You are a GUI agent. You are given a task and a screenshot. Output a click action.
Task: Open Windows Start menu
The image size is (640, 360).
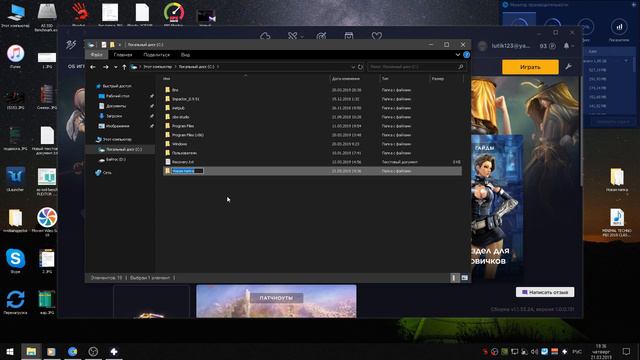pos(10,351)
